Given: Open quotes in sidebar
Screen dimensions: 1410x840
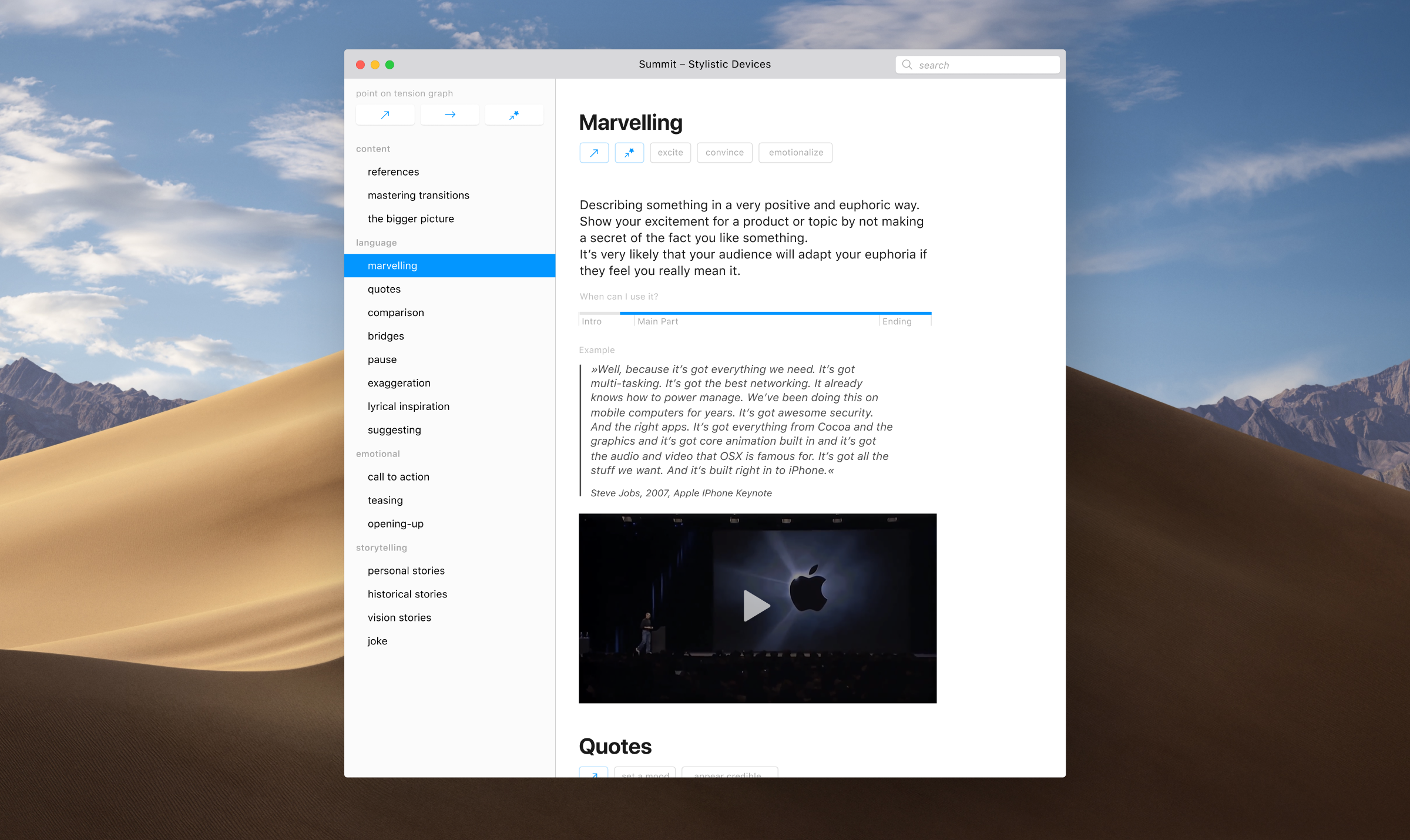Looking at the screenshot, I should [x=449, y=289].
